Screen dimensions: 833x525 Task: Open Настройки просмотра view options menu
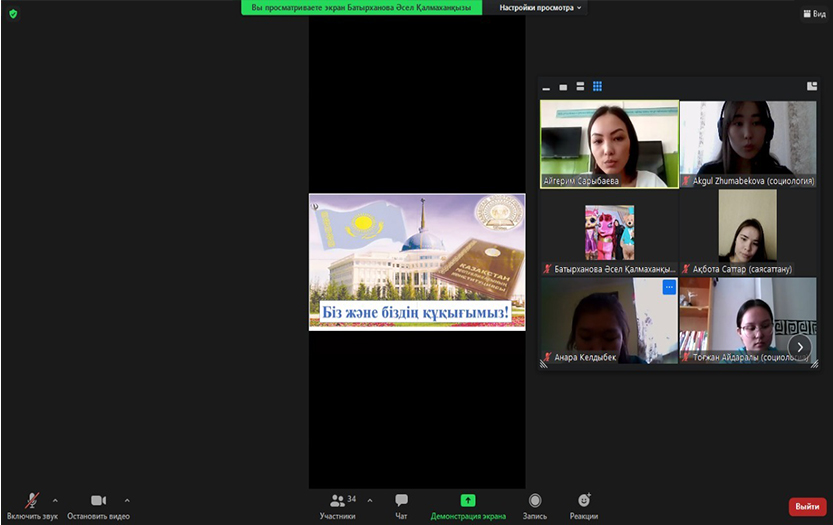pos(540,7)
